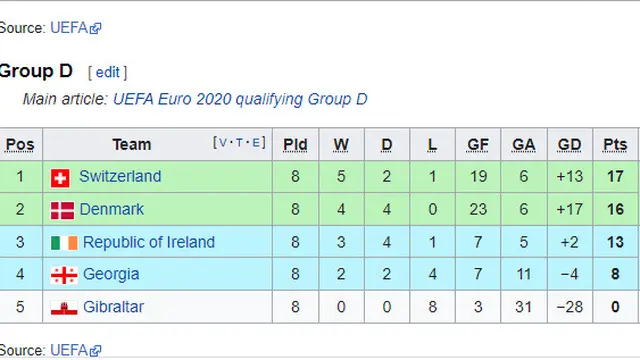Open the Switzerland team link

[x=120, y=176]
